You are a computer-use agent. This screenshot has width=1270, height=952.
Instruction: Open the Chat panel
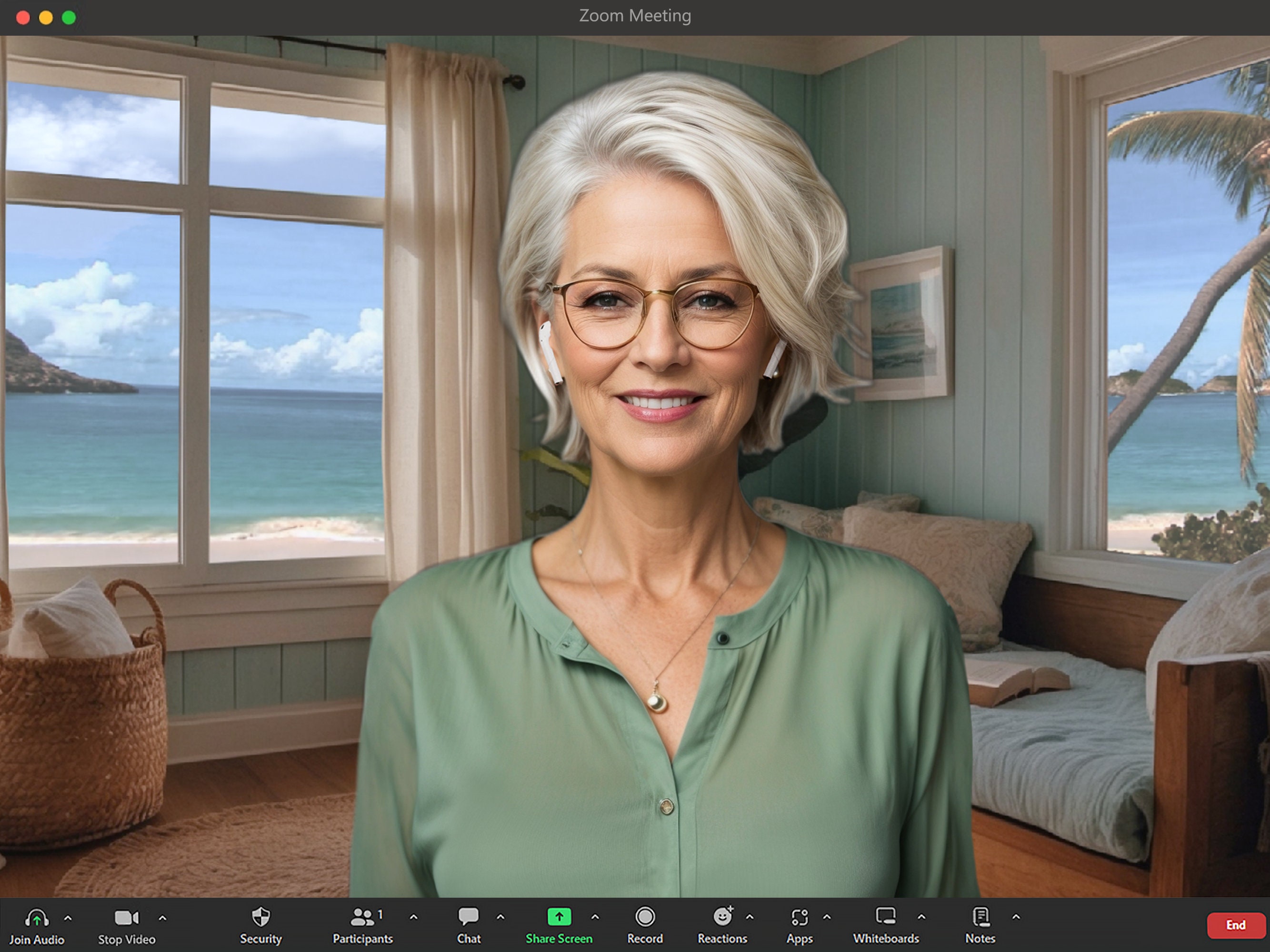pos(469,916)
